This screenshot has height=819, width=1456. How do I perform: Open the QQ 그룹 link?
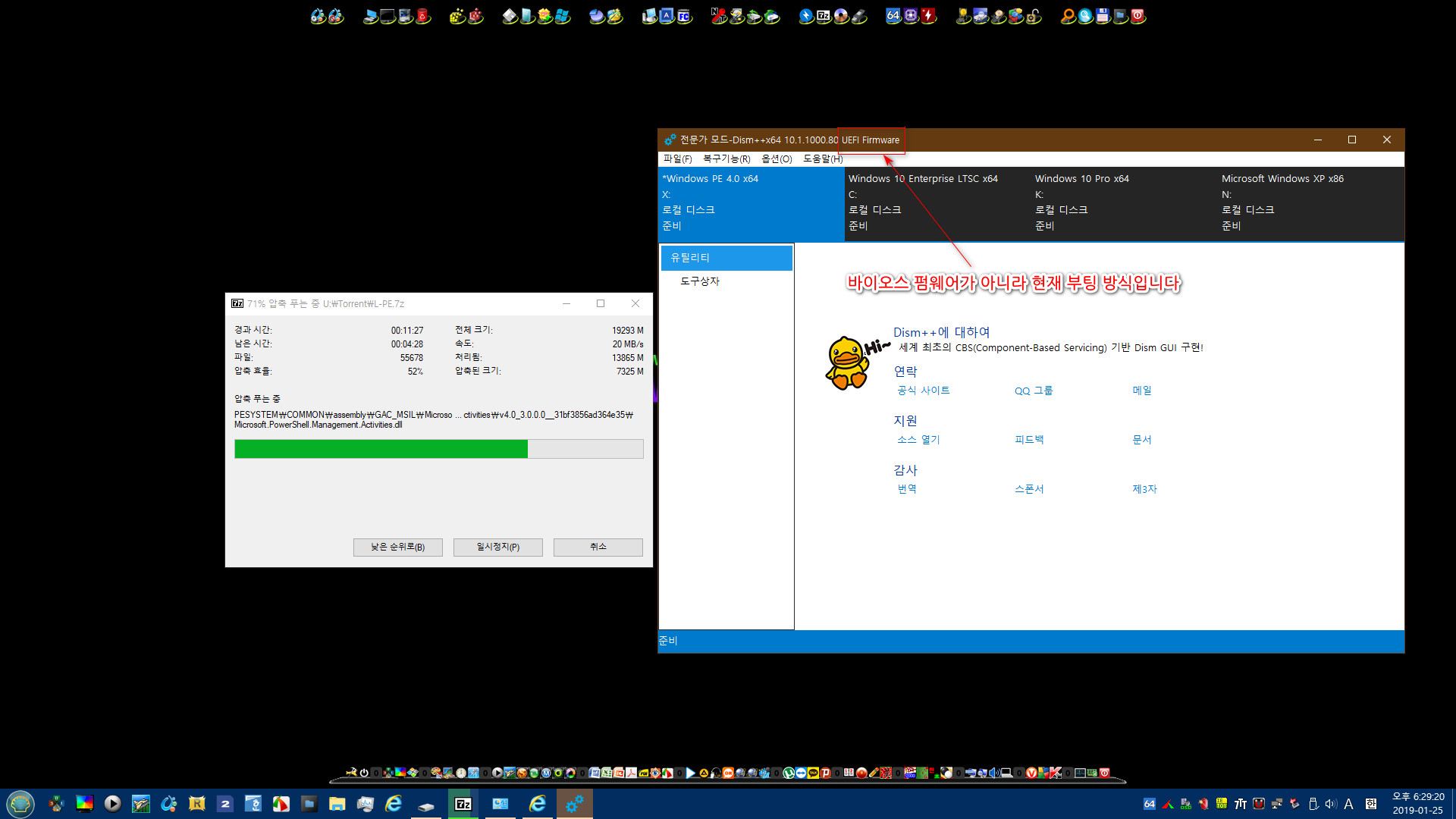(x=1034, y=391)
